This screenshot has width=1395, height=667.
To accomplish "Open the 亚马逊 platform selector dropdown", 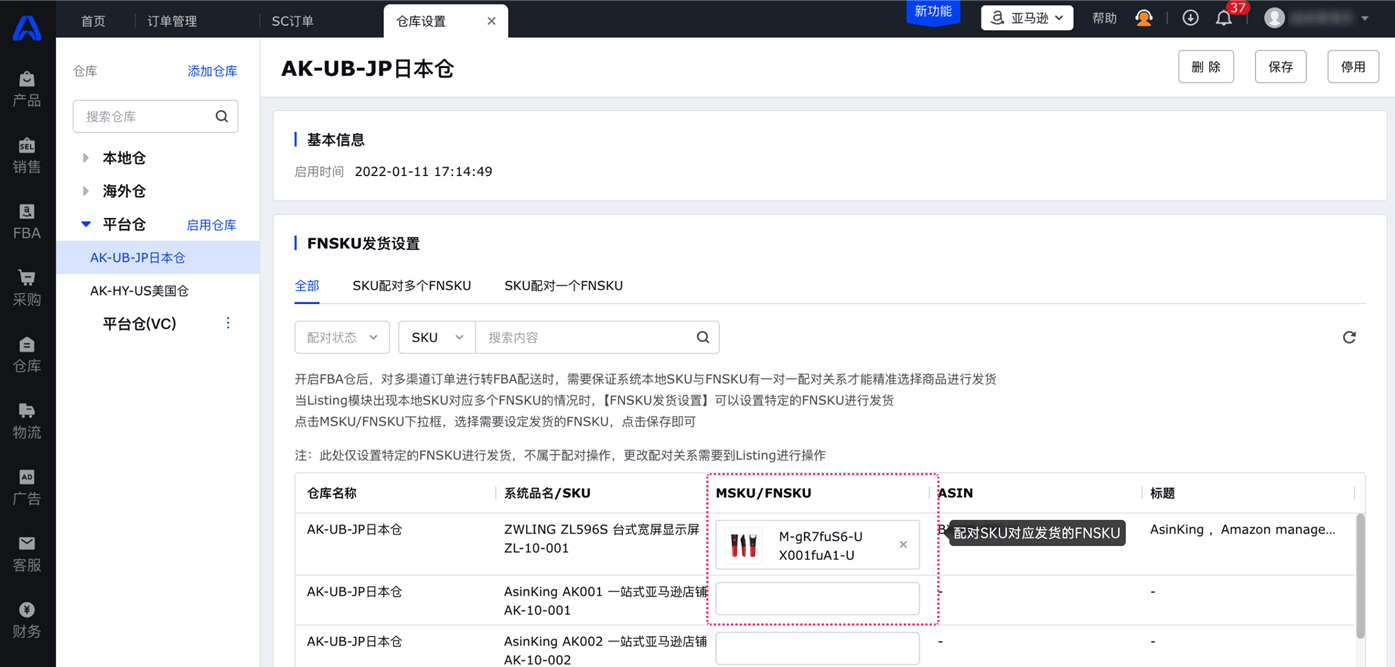I will [x=1027, y=18].
